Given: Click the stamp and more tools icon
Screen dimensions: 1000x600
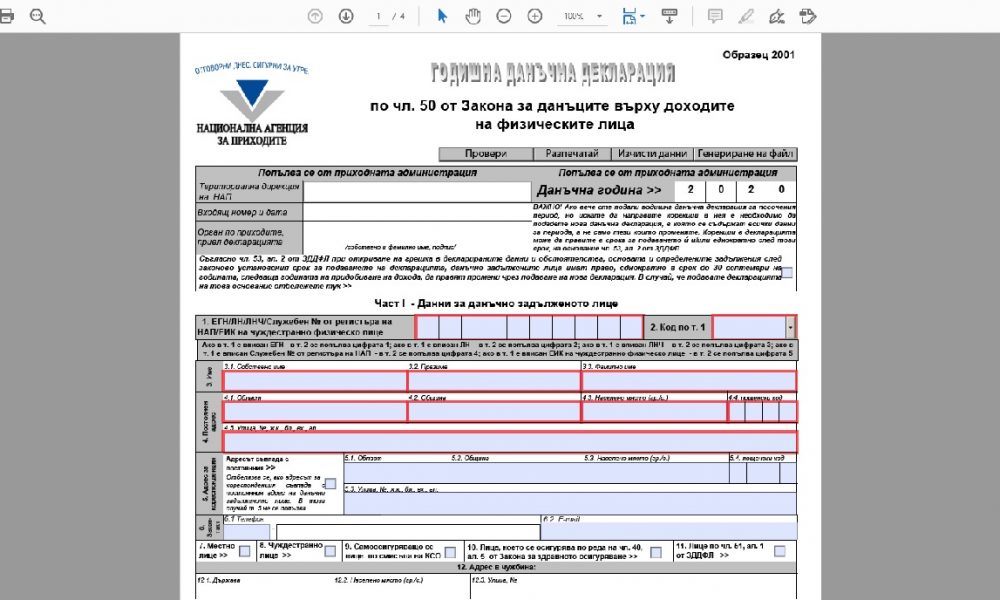Looking at the screenshot, I should coord(807,16).
